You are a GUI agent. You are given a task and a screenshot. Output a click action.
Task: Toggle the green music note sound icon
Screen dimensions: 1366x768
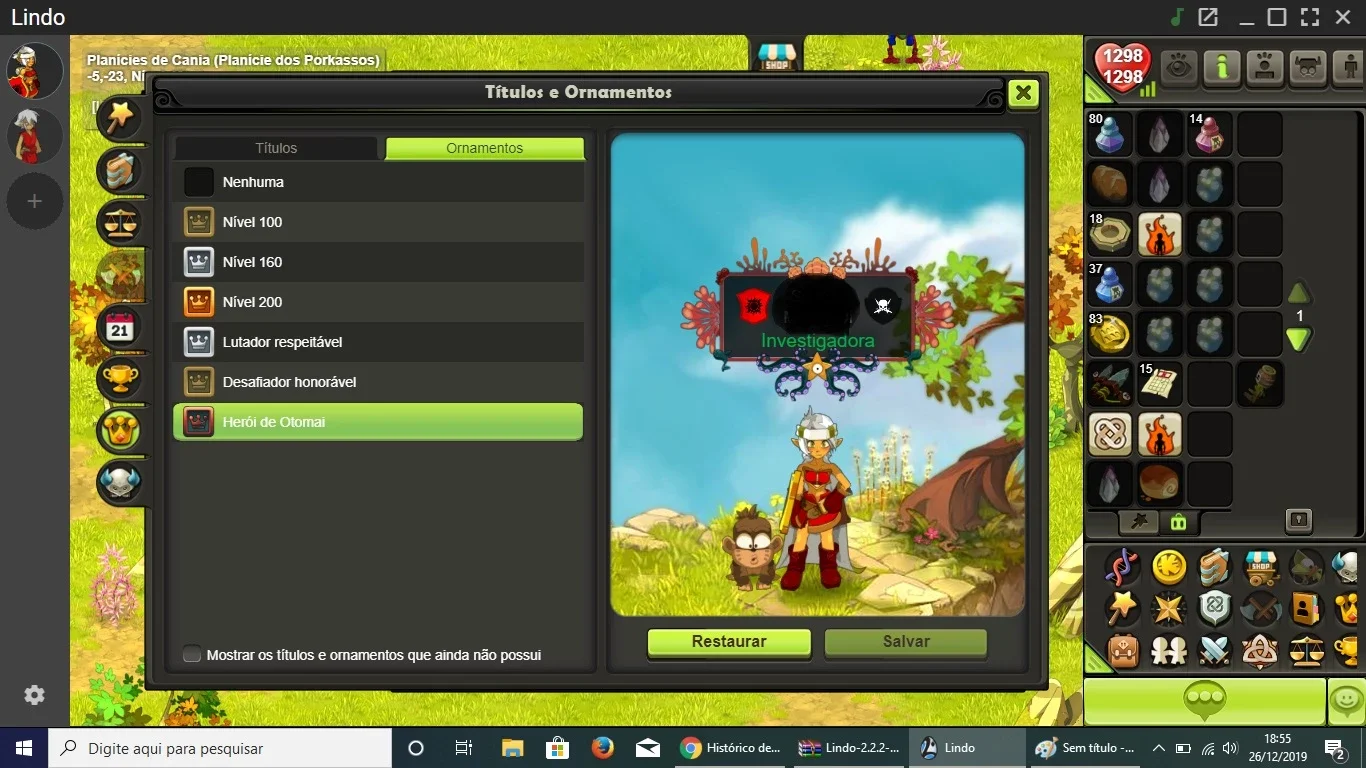(x=1178, y=17)
